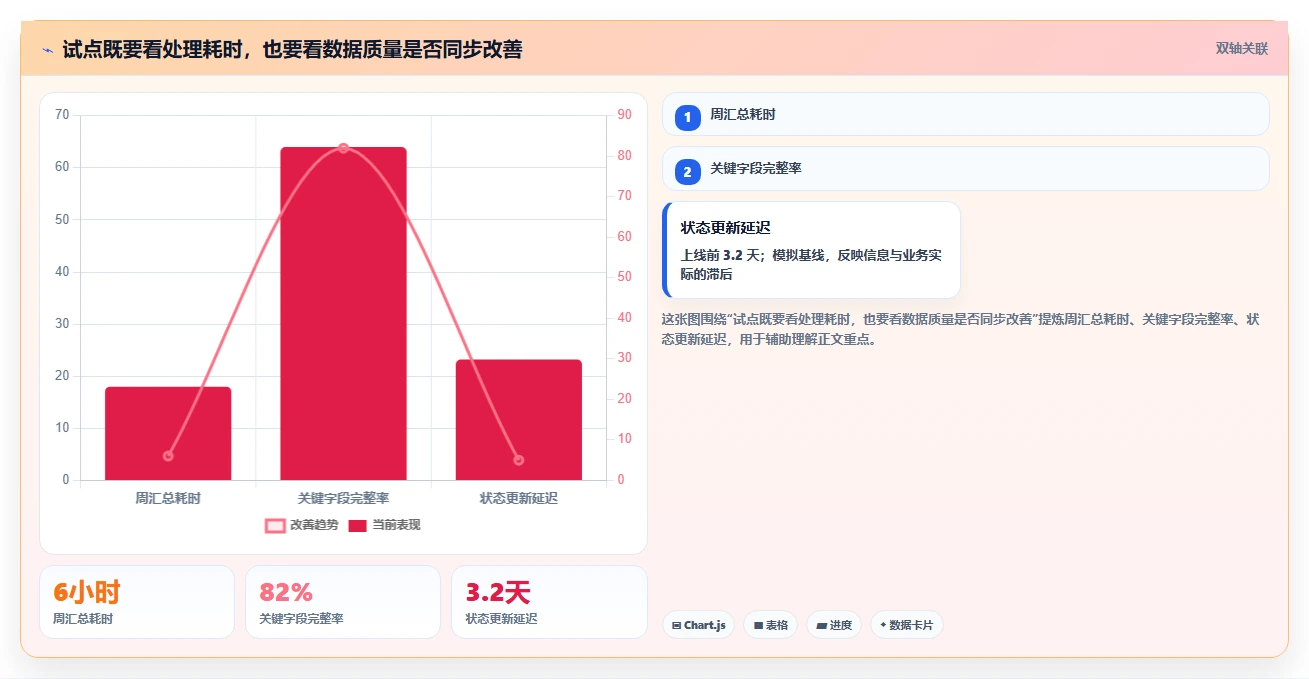Click the 6小时 metric card
1309x679 pixels.
(137, 602)
